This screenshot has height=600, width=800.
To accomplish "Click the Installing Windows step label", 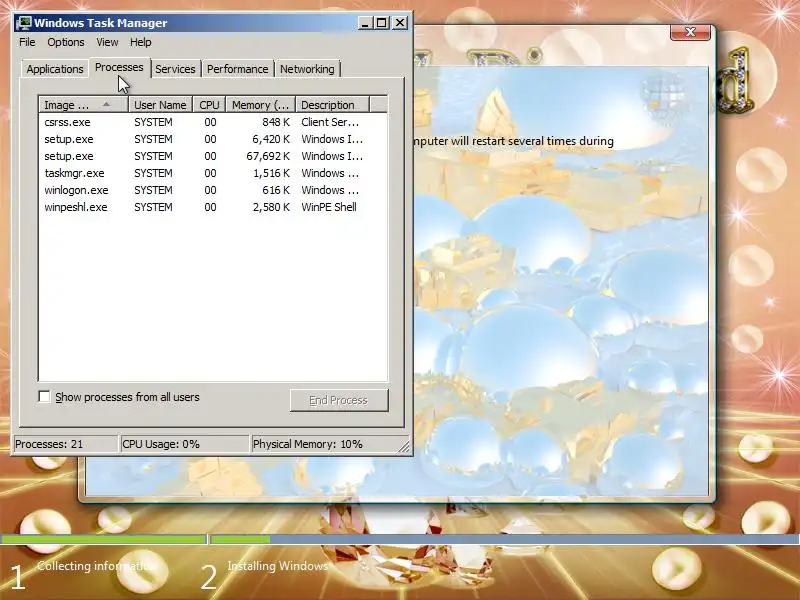I will click(x=278, y=566).
